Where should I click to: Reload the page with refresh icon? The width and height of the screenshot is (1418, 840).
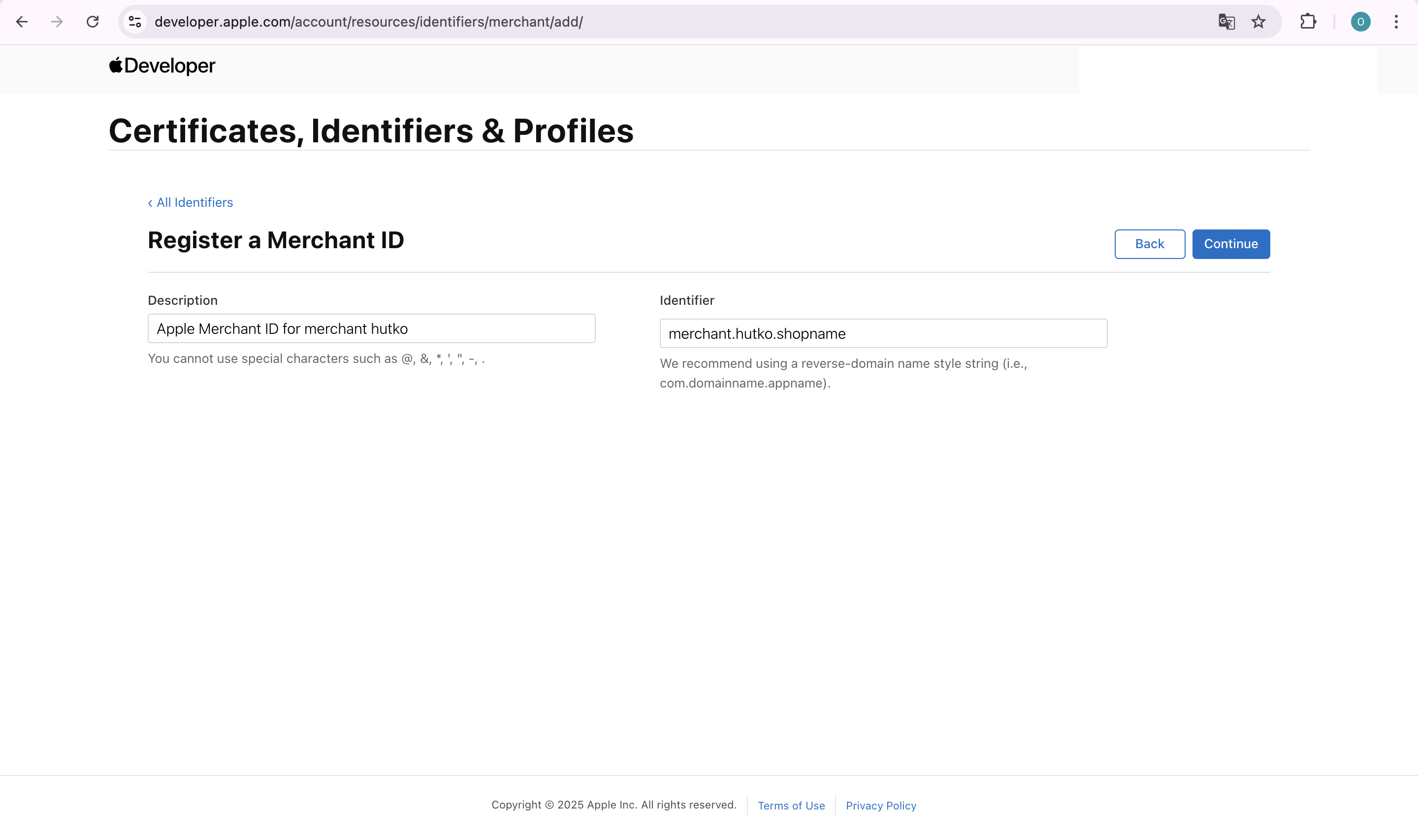point(92,22)
